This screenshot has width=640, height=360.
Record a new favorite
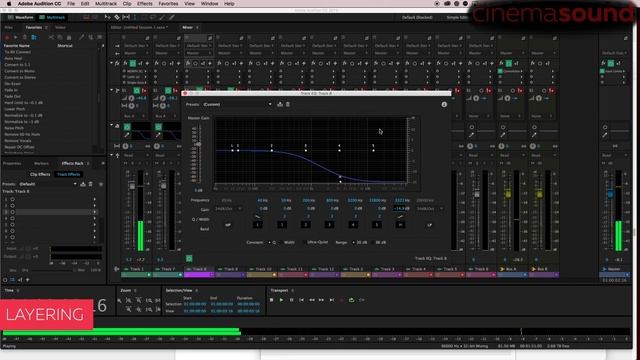point(7,37)
